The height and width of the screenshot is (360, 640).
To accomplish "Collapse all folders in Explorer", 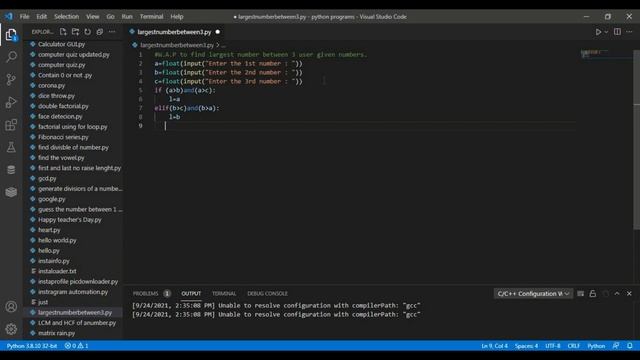I will click(x=100, y=31).
